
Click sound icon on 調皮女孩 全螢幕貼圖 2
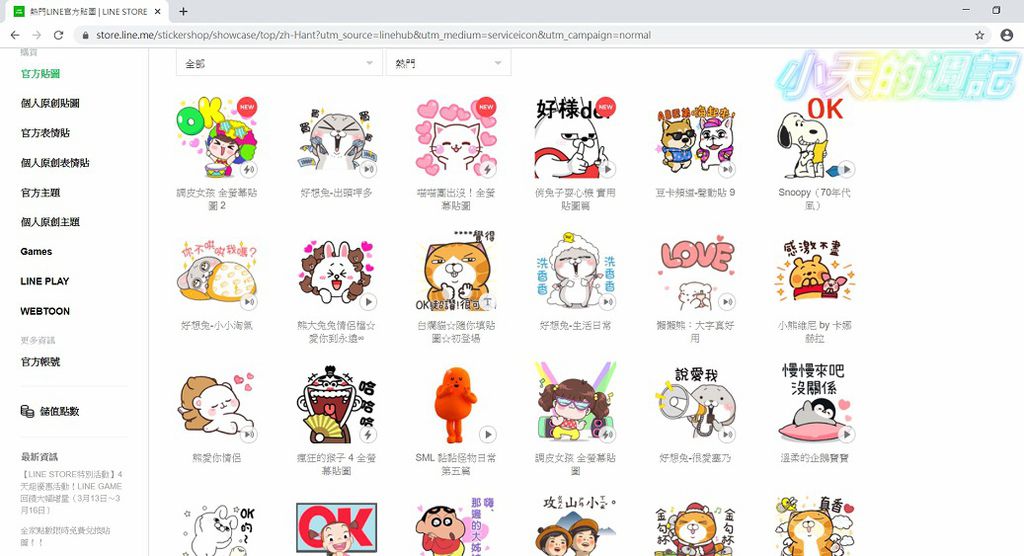point(249,169)
